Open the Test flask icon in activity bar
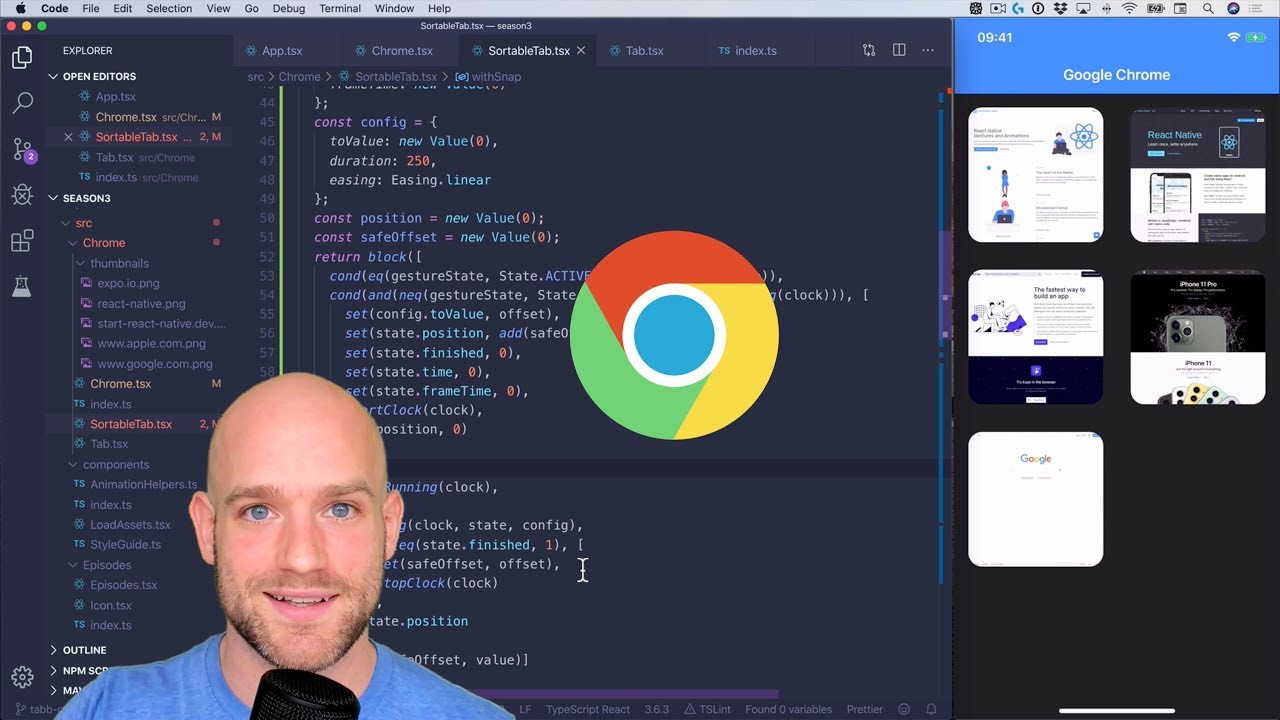 [x=22, y=287]
